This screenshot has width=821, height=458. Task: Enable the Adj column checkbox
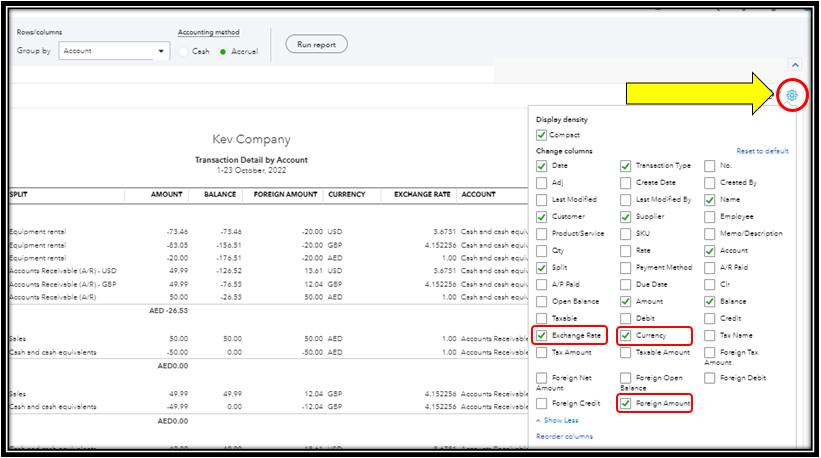click(541, 183)
